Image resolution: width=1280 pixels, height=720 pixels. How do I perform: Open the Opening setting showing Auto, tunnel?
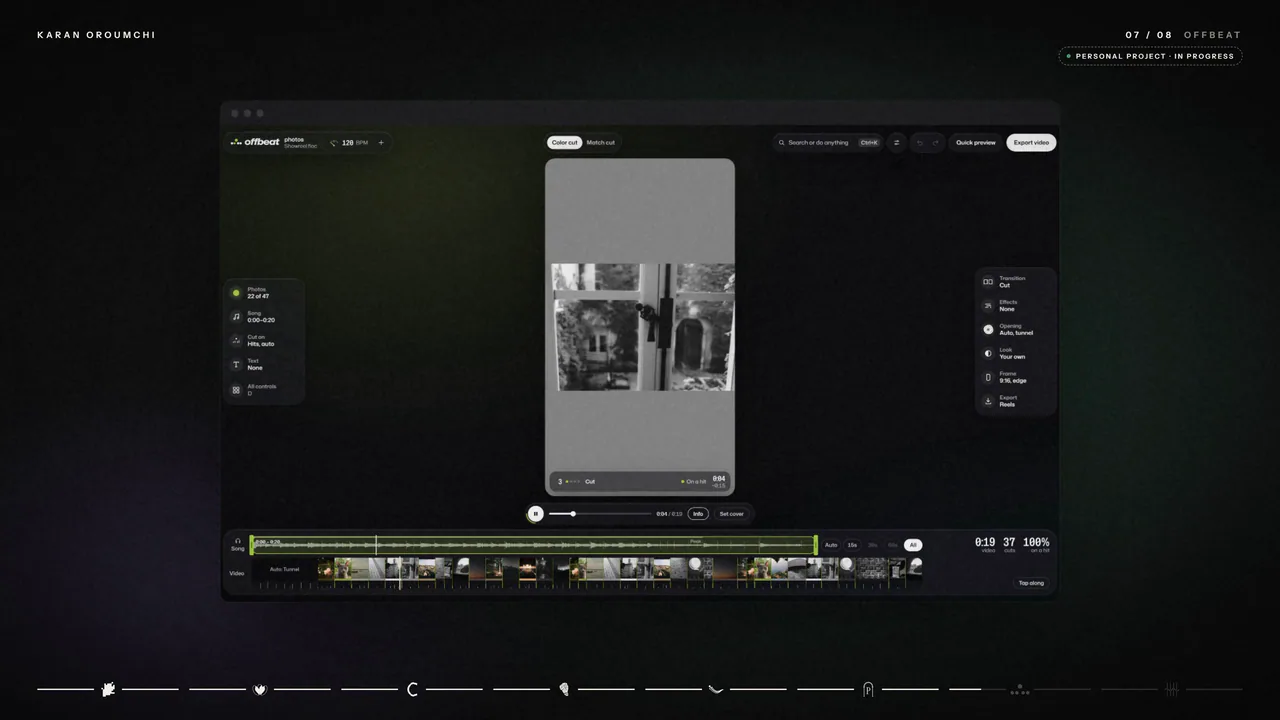pyautogui.click(x=1015, y=329)
